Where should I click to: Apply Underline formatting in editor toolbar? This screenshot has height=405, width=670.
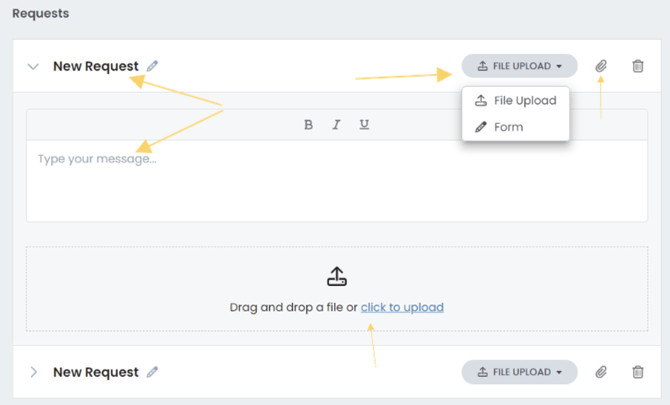(364, 125)
